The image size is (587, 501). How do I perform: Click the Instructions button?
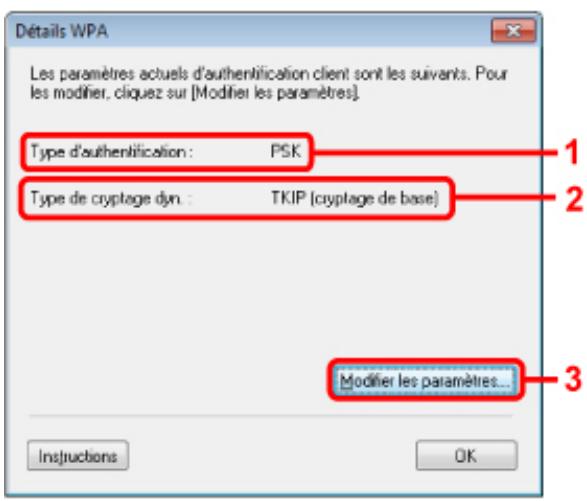tap(78, 456)
